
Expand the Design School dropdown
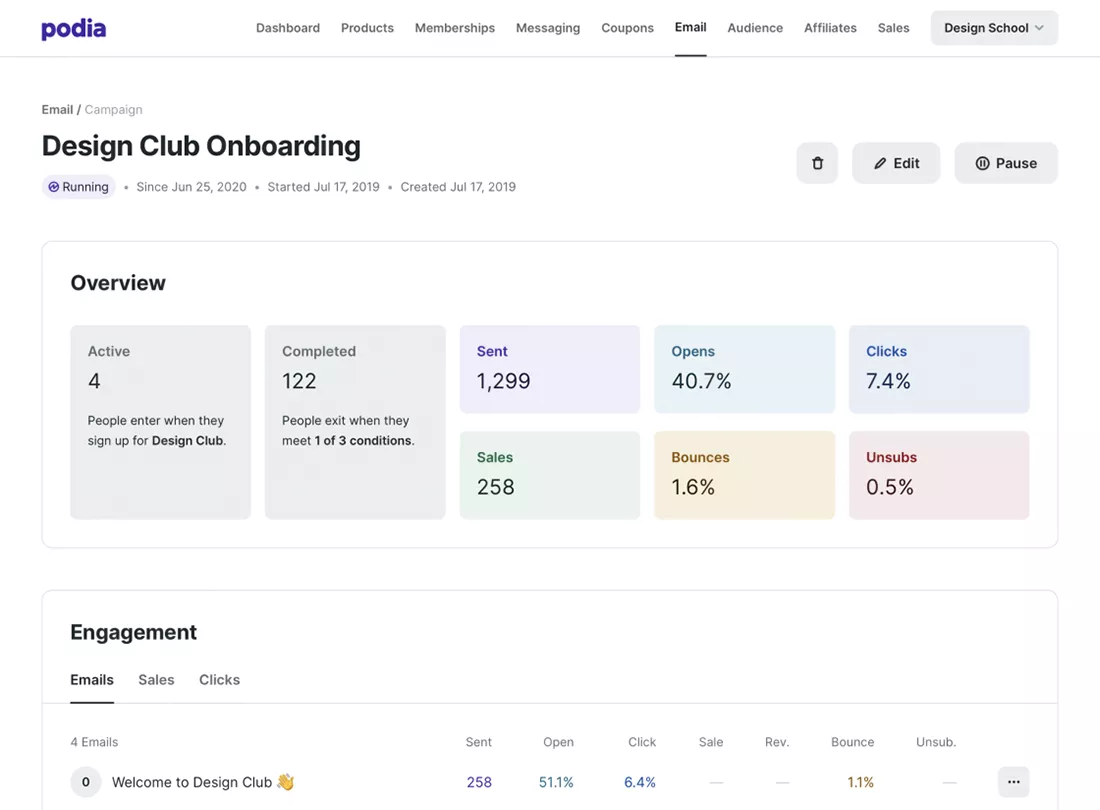coord(993,28)
